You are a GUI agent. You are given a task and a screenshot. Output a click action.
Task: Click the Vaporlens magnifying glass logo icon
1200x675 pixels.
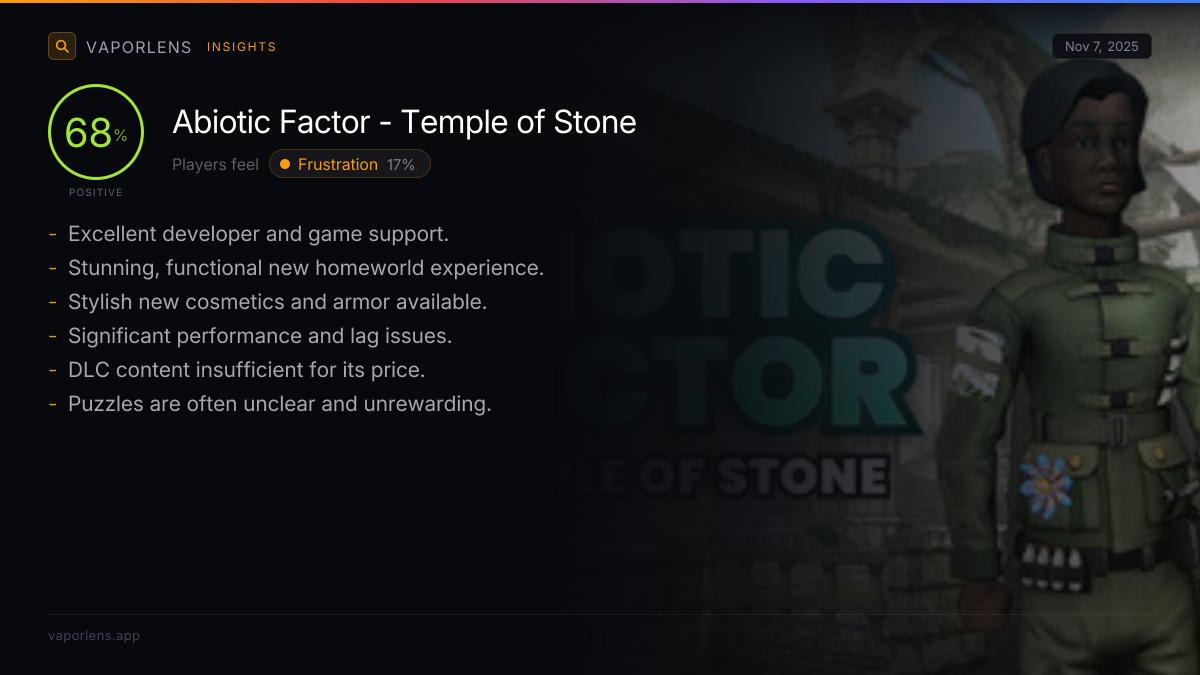62,46
